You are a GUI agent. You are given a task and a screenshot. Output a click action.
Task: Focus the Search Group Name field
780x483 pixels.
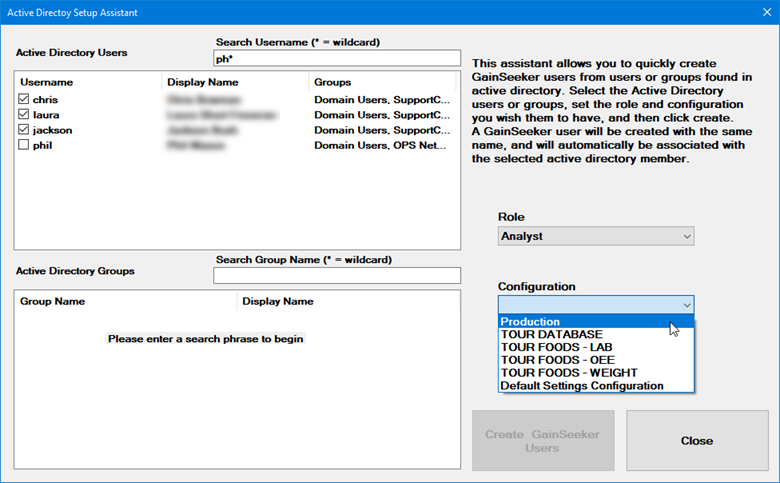(x=336, y=276)
